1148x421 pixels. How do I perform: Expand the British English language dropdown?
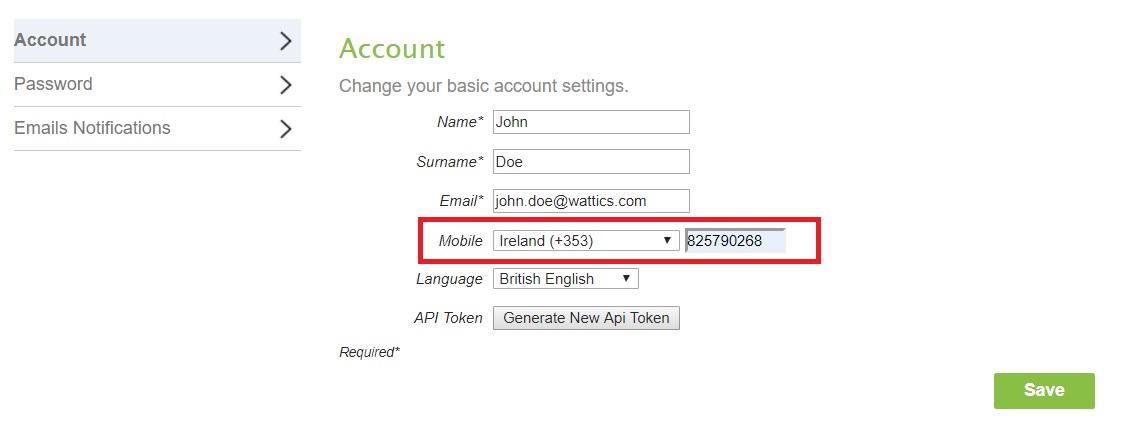coord(565,279)
